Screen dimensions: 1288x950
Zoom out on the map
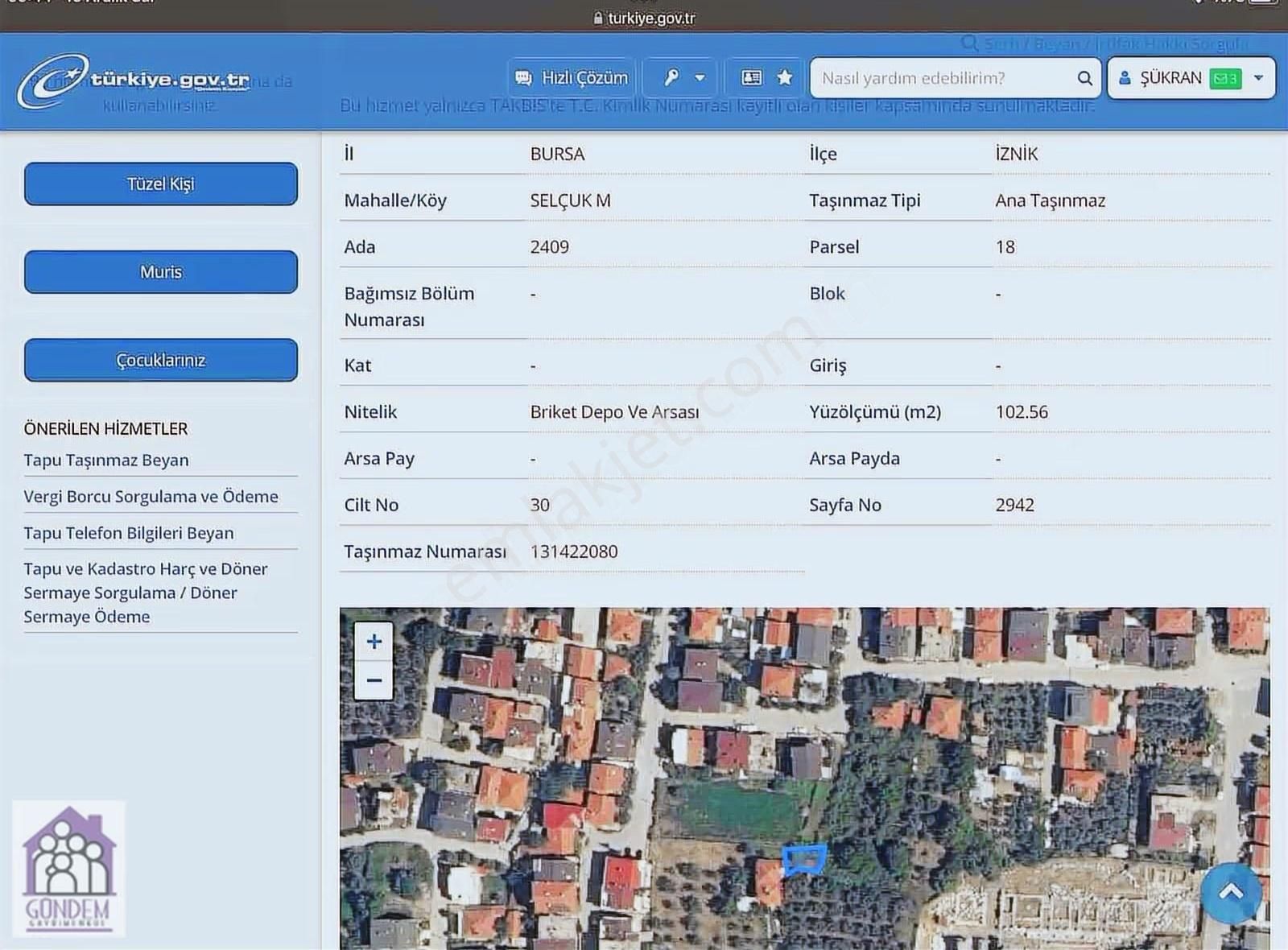click(x=374, y=680)
